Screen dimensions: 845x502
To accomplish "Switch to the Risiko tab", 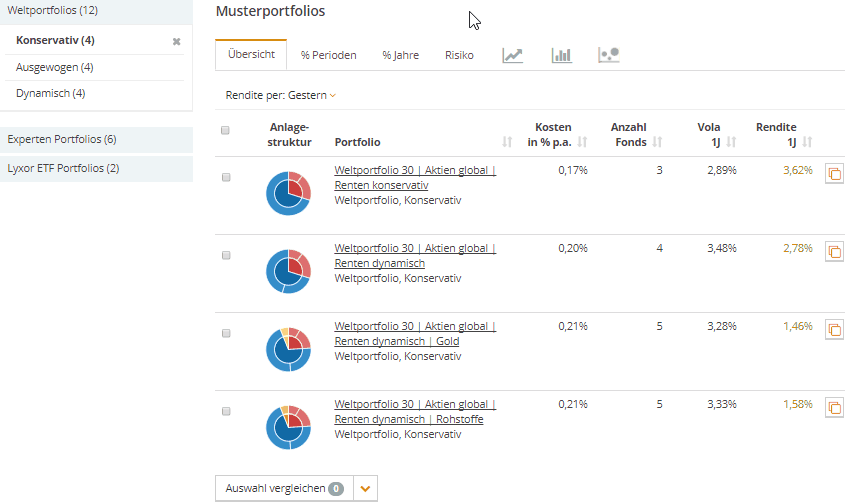I will (459, 55).
